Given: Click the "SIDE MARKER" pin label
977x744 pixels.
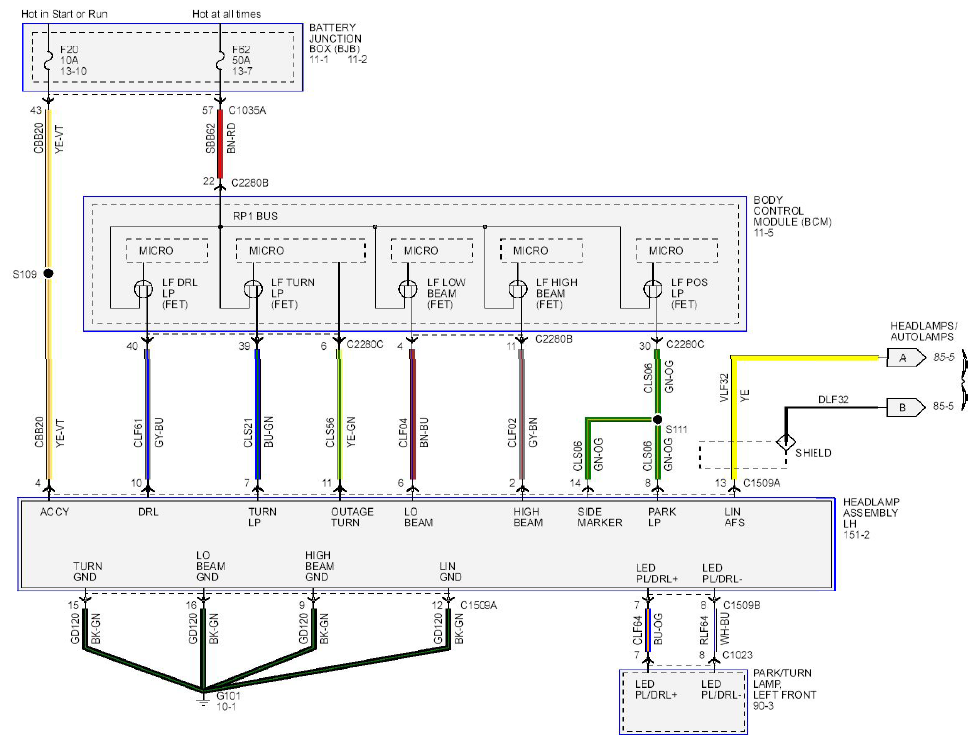Looking at the screenshot, I should click(599, 517).
